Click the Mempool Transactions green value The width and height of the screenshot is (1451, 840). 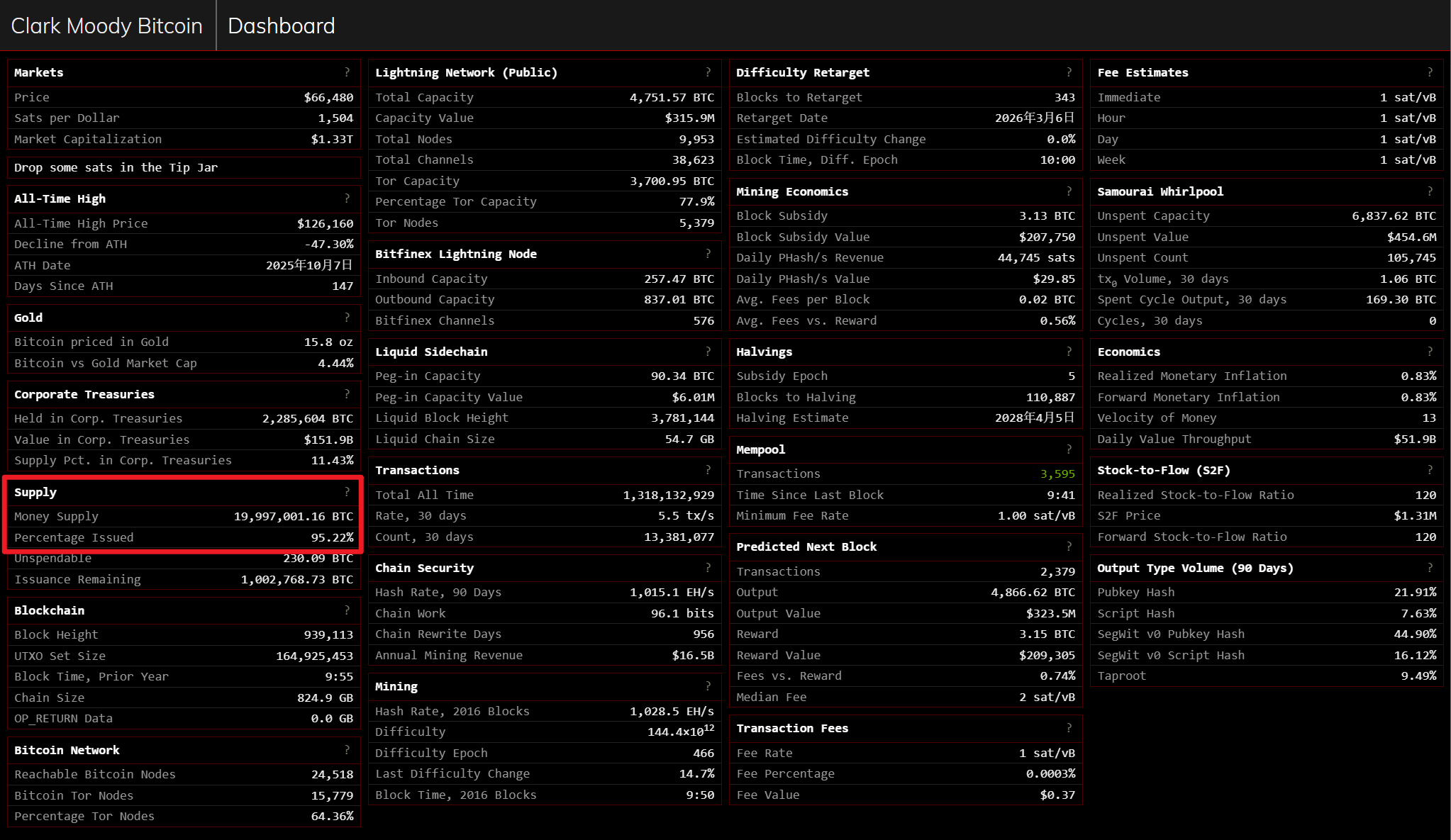click(1057, 474)
